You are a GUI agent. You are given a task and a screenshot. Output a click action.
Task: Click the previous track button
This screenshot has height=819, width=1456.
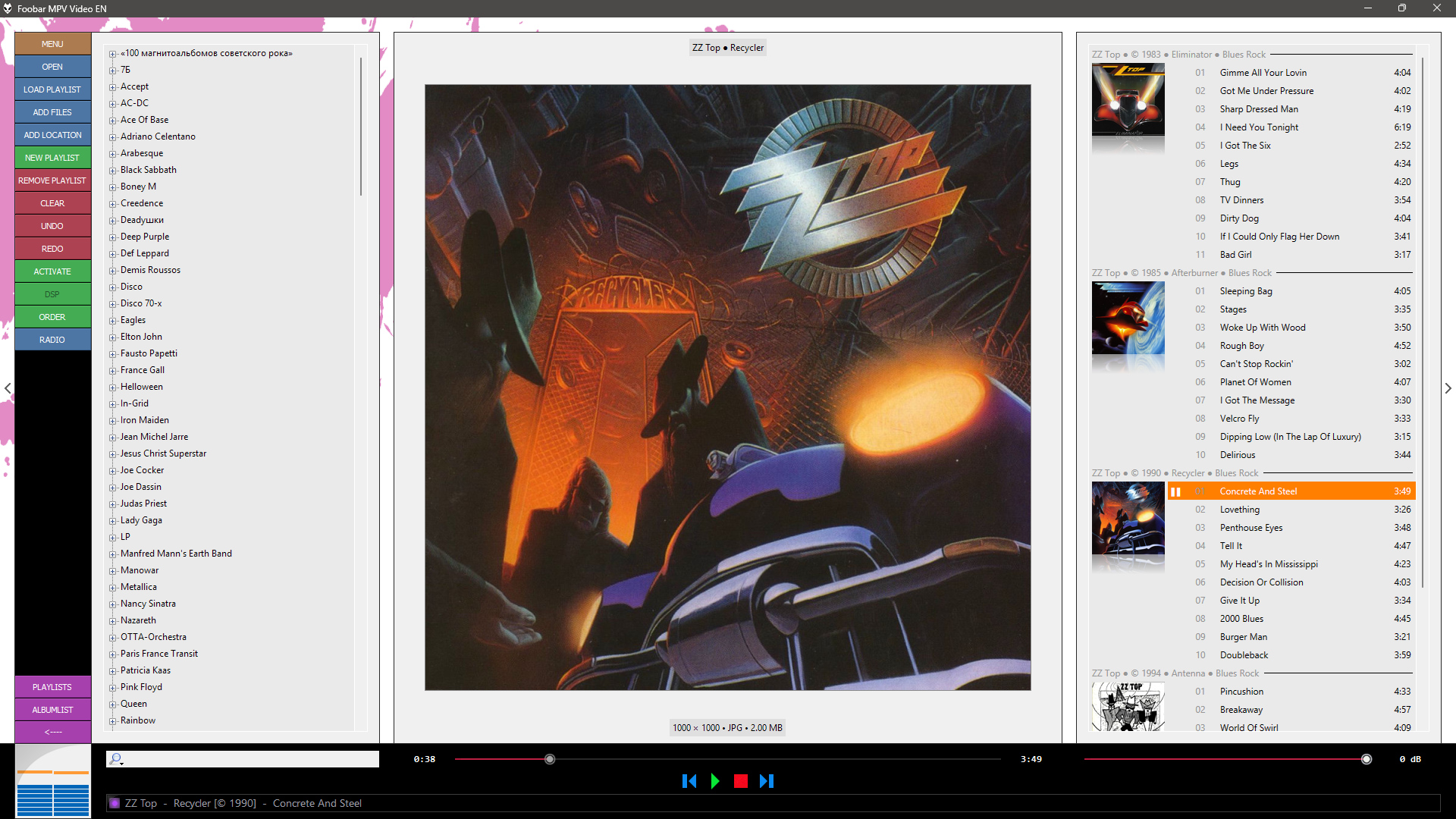click(x=689, y=781)
